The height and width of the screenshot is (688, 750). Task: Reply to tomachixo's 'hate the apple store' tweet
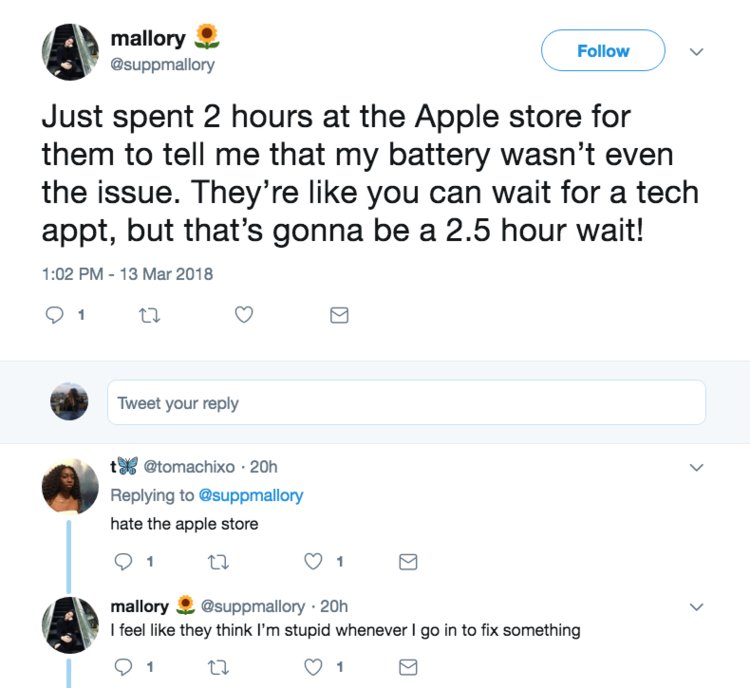pos(123,562)
